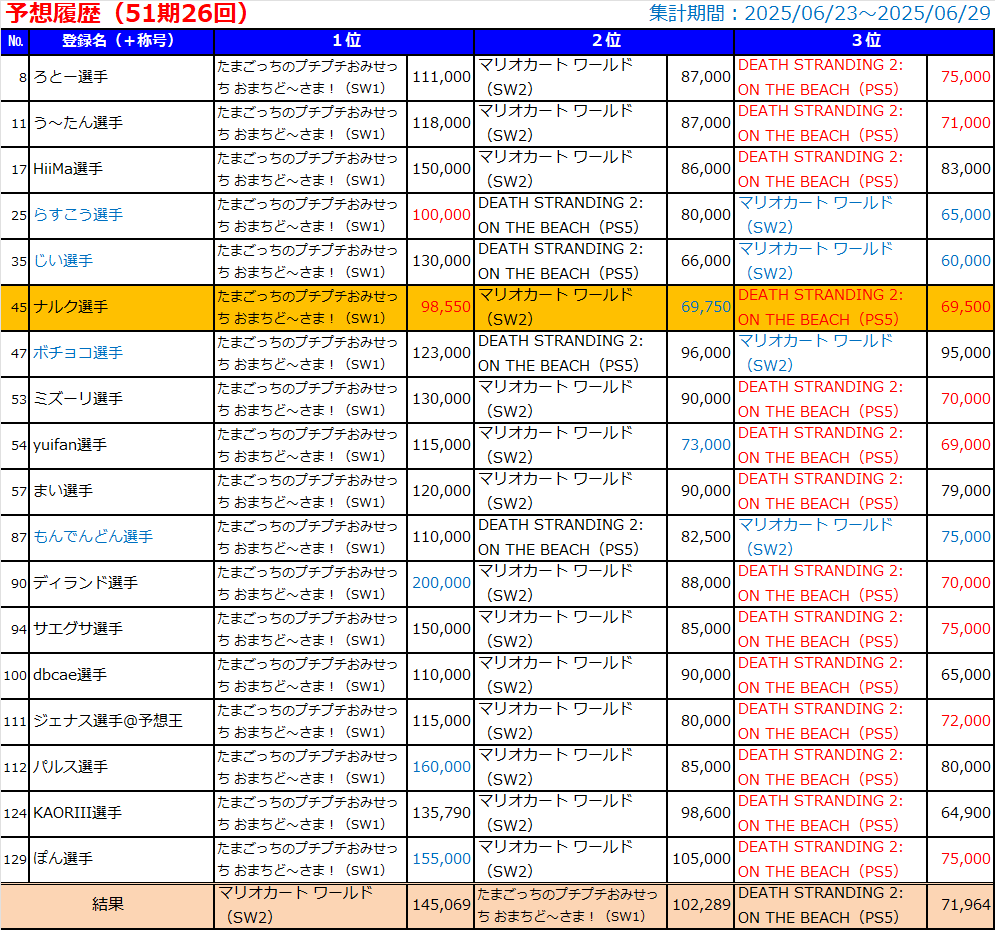This screenshot has height=930, width=995.
Task: Click 96,000 in ボチョコ row
Action: (x=706, y=353)
